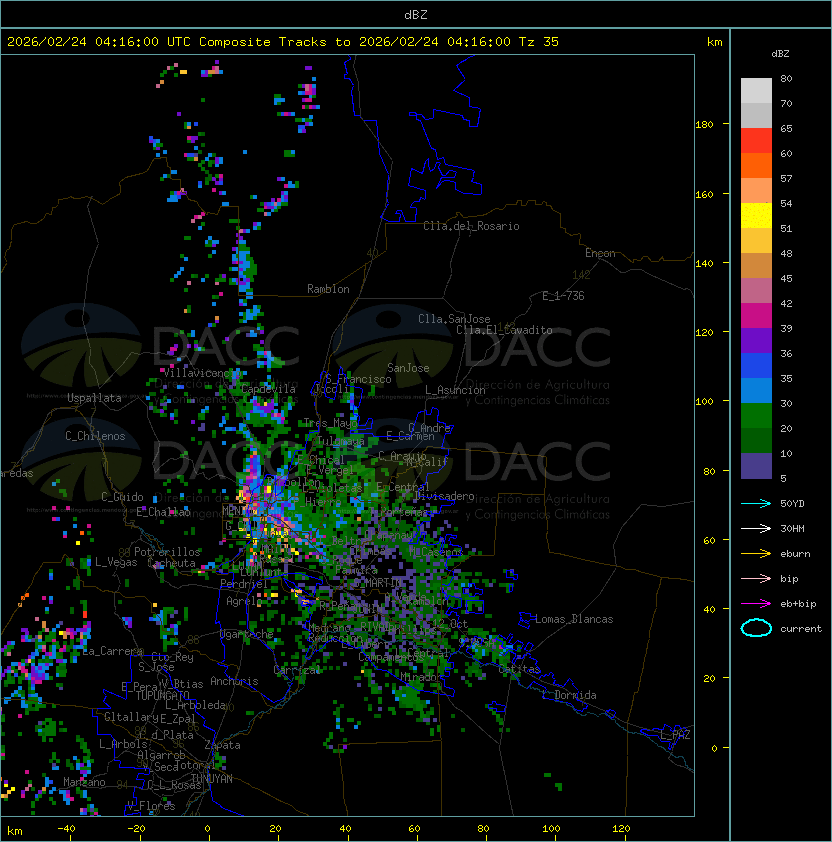This screenshot has width=832, height=842.
Task: Click the magenta eb+bip arrow in legend
Action: (x=756, y=604)
